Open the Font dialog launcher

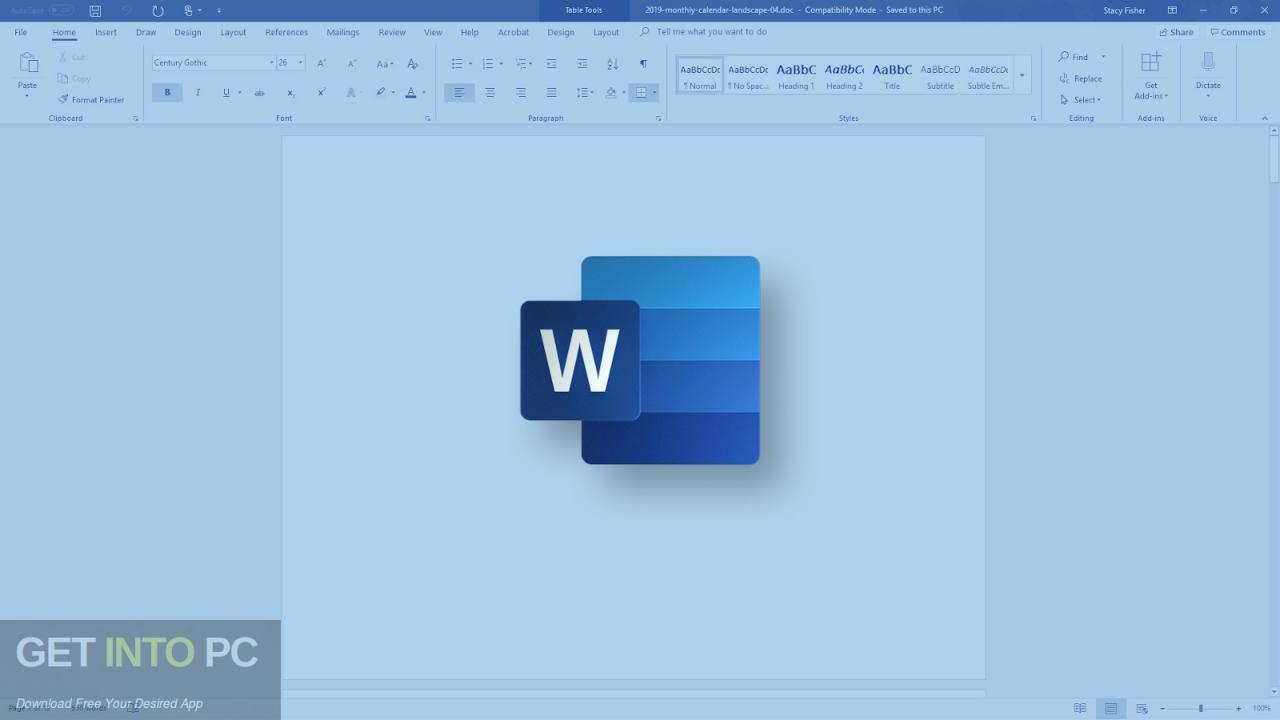pos(428,118)
